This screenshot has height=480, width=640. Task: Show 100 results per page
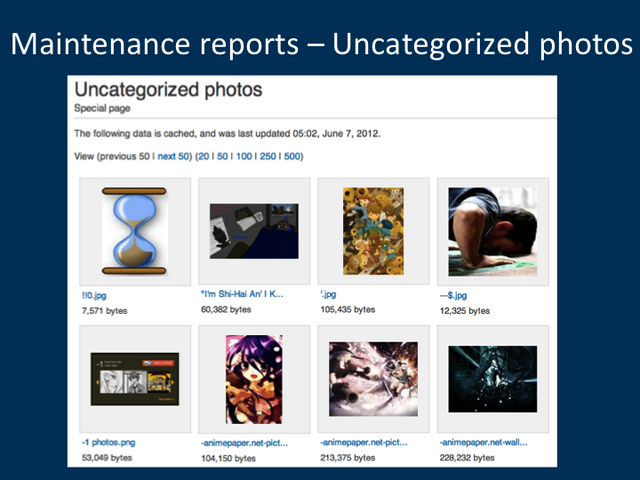pos(244,156)
